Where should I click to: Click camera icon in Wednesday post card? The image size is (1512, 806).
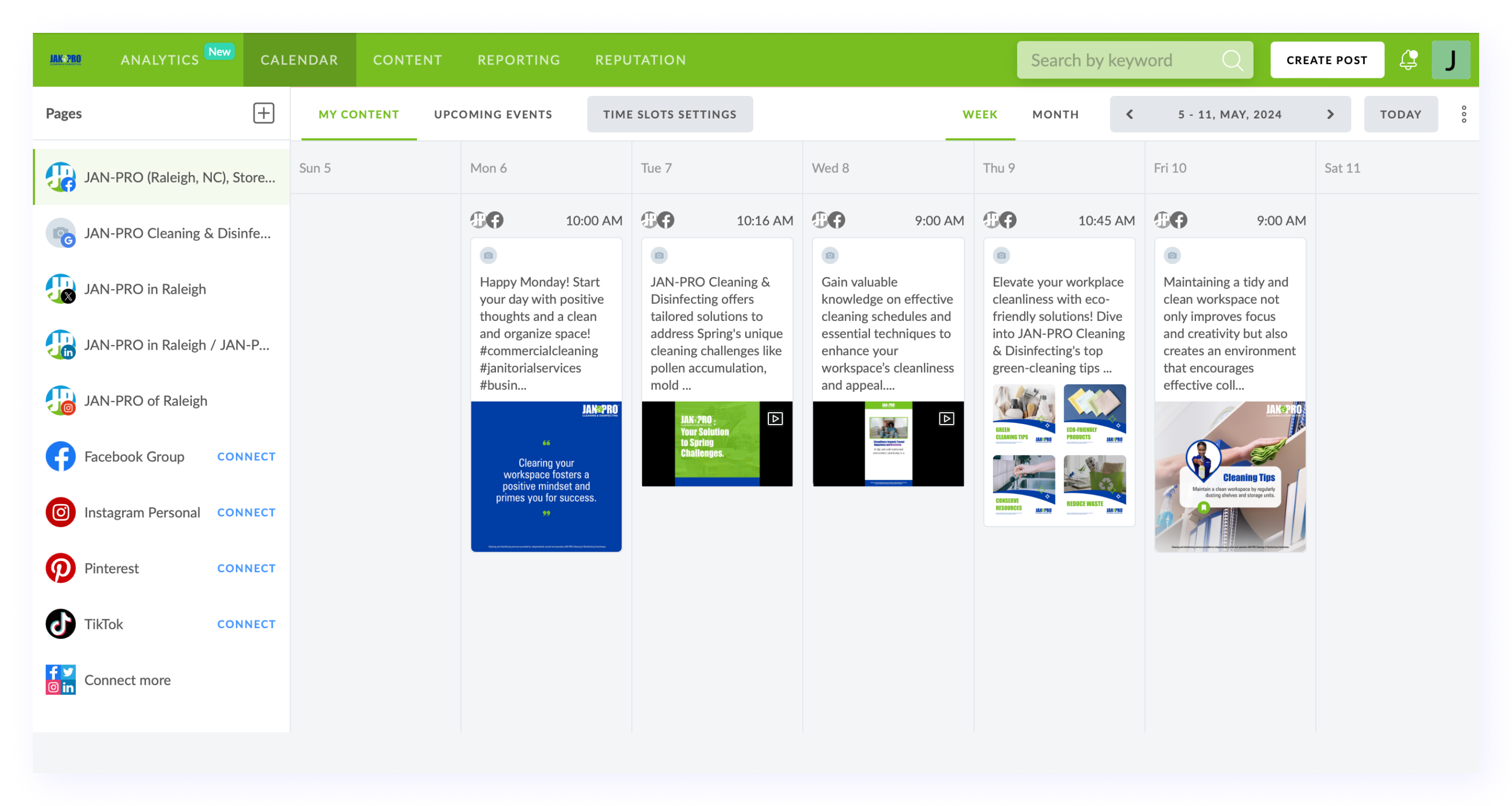click(x=830, y=255)
